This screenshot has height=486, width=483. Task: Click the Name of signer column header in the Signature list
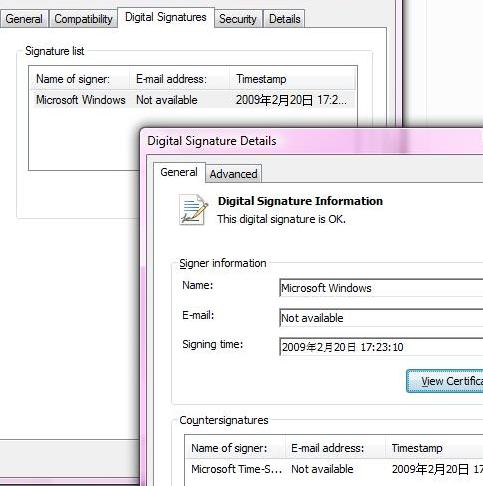[x=80, y=79]
